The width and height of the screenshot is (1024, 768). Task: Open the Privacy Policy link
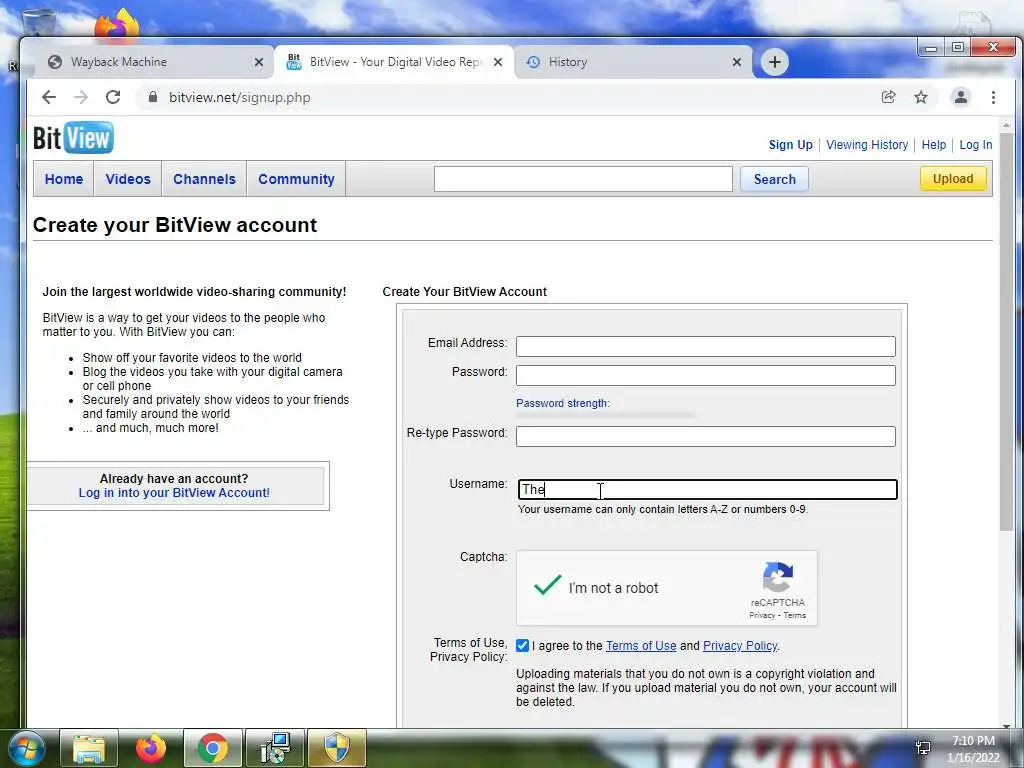pyautogui.click(x=740, y=646)
